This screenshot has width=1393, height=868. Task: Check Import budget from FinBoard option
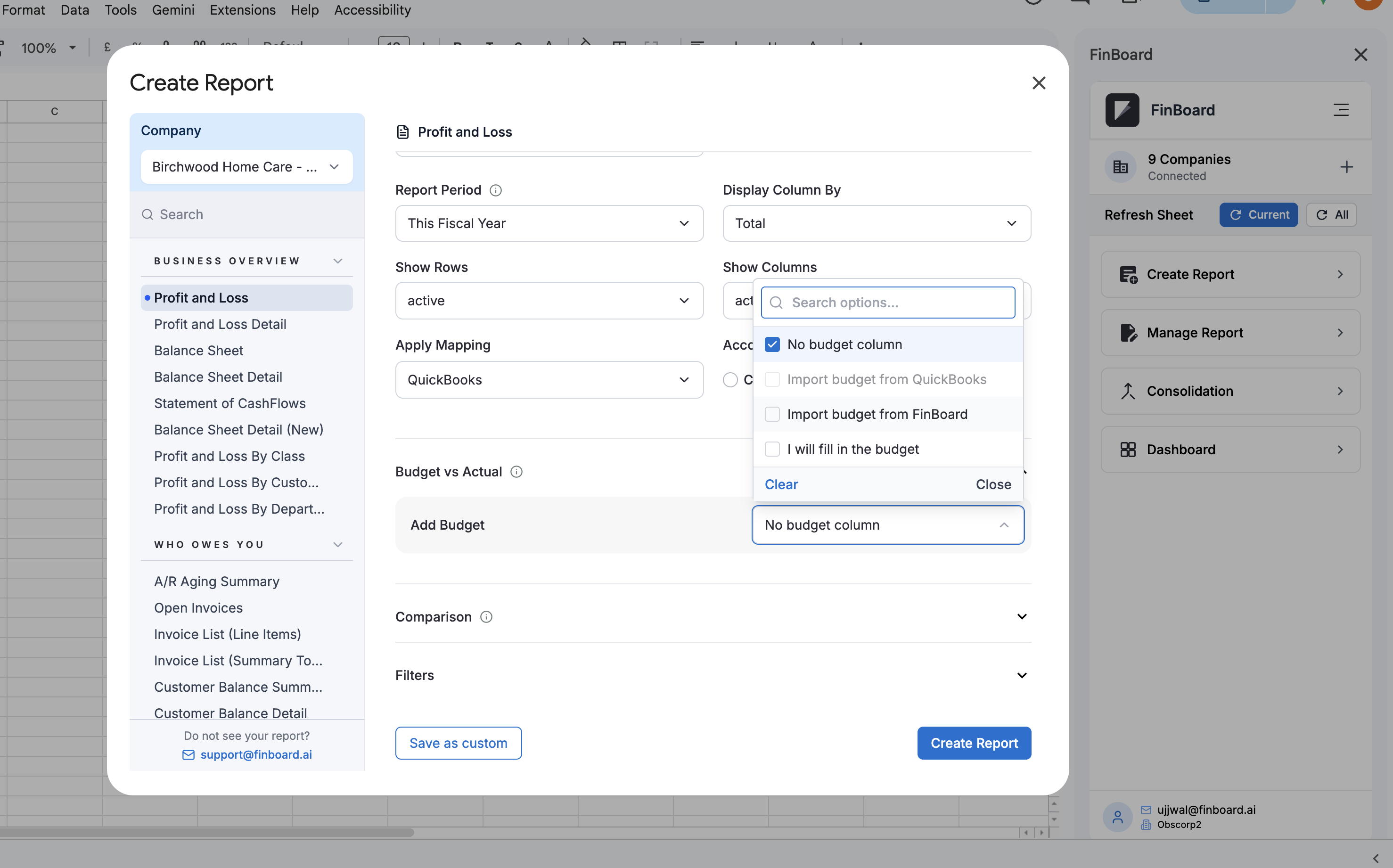pos(772,415)
